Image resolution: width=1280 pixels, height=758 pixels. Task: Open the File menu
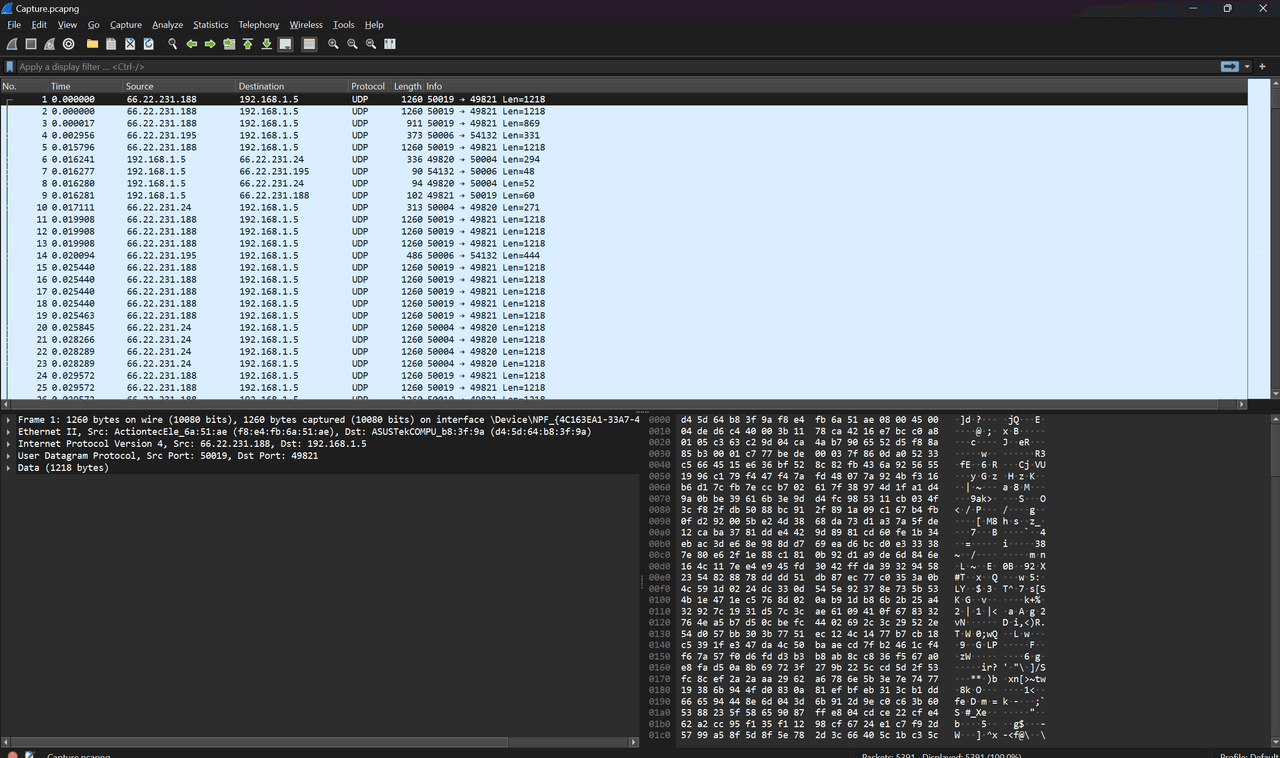click(14, 25)
